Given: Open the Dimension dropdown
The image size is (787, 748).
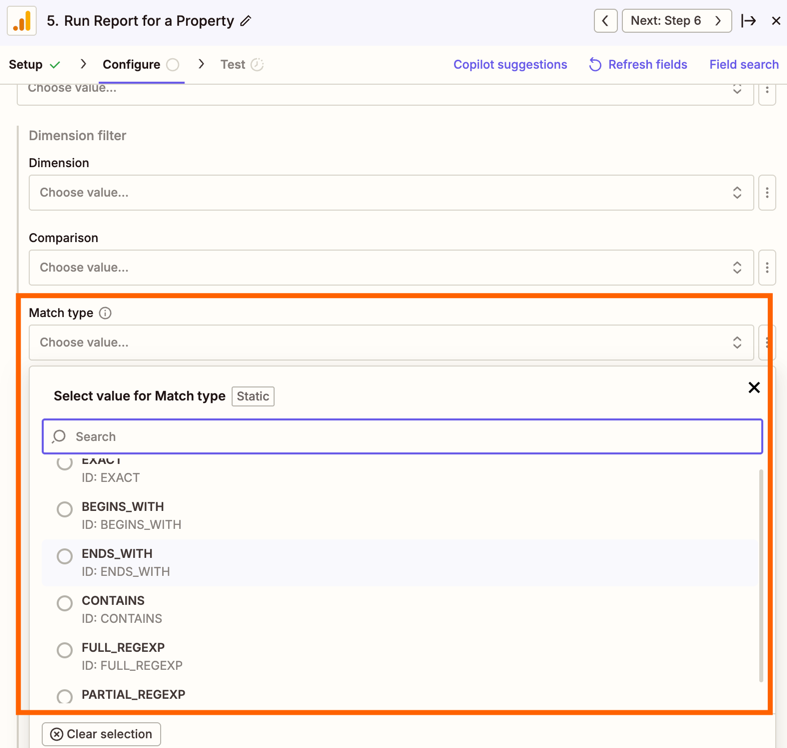Looking at the screenshot, I should tap(390, 193).
